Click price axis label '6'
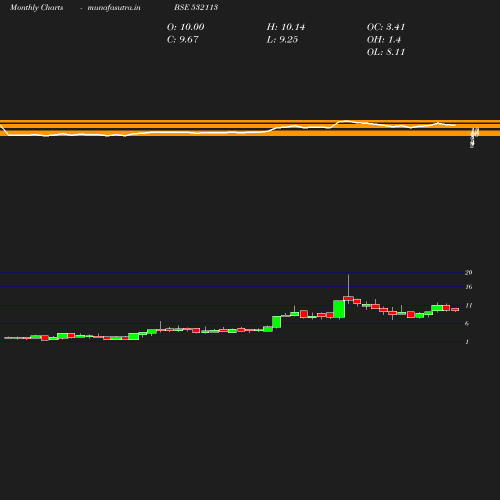500x500 pixels. (x=467, y=323)
